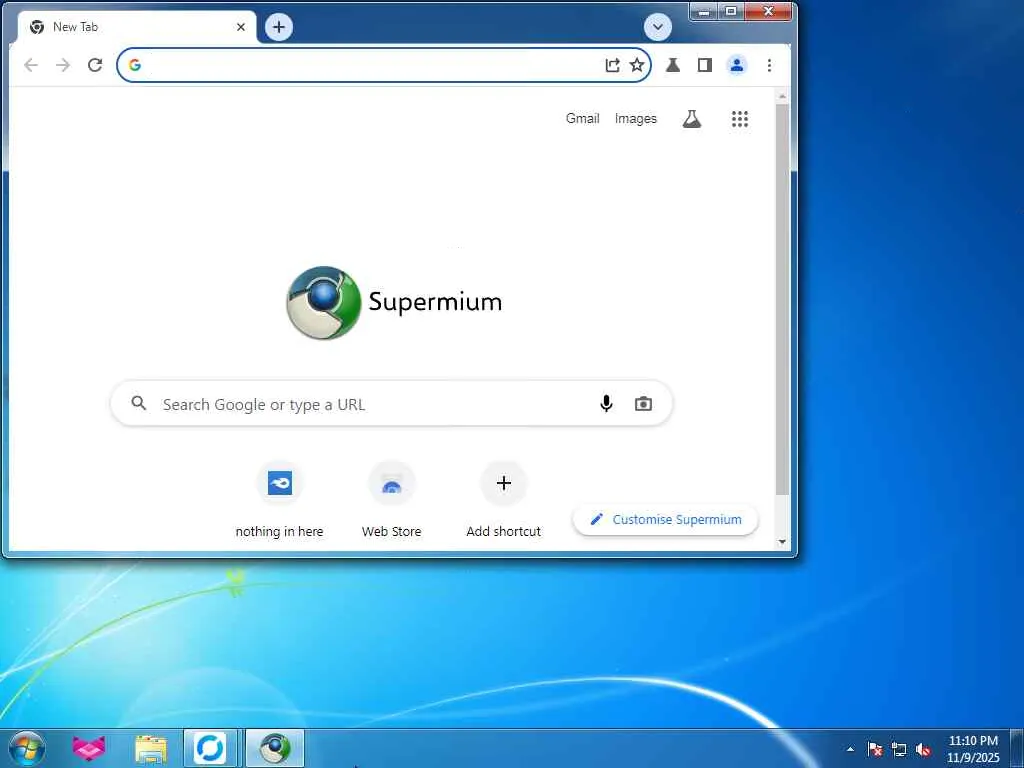Open the experiments flask in the toolbar
Viewport: 1024px width, 768px height.
673,65
